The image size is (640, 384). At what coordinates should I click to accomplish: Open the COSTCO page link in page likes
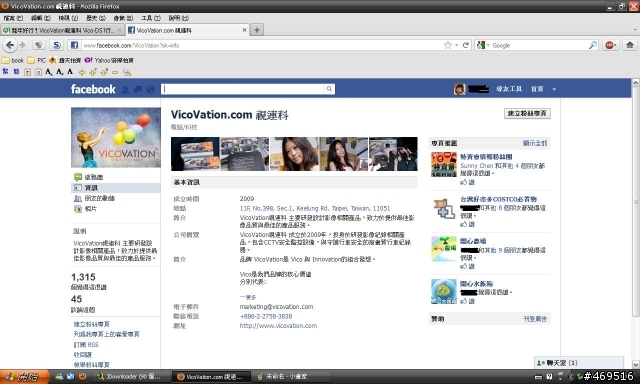pyautogui.click(x=498, y=199)
